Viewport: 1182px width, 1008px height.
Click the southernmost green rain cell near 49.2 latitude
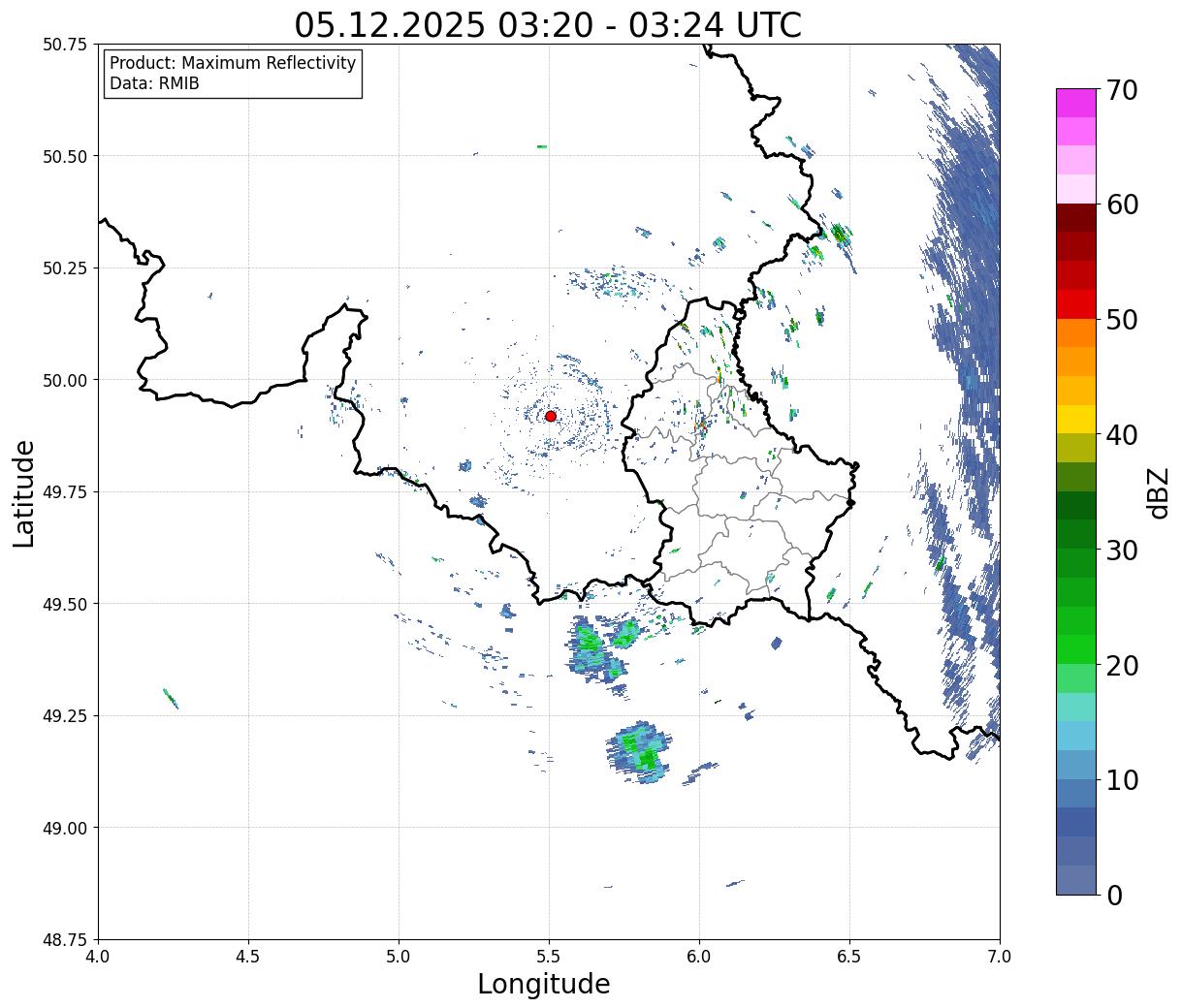639,752
